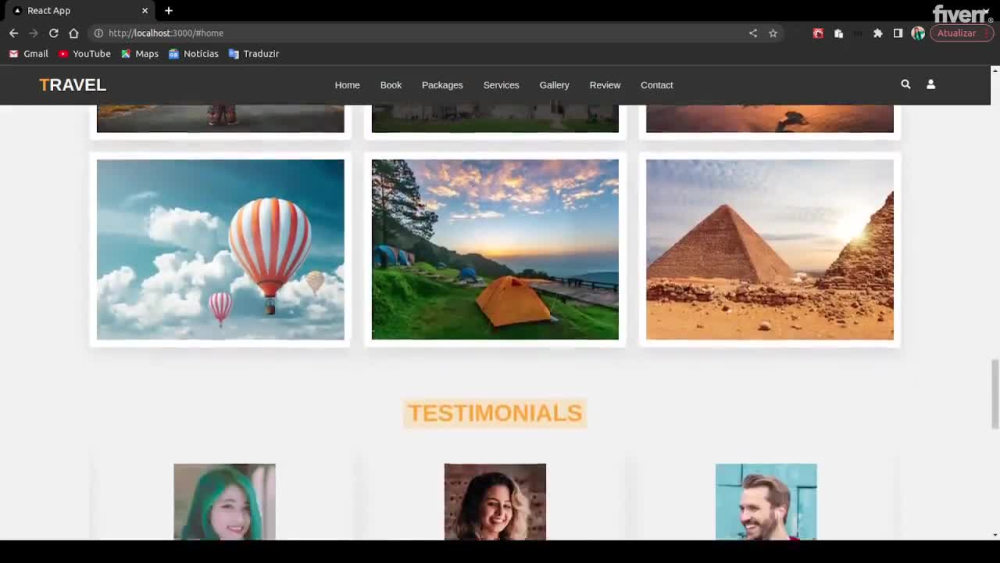Go to the Home nav item
1000x563 pixels.
[x=347, y=85]
